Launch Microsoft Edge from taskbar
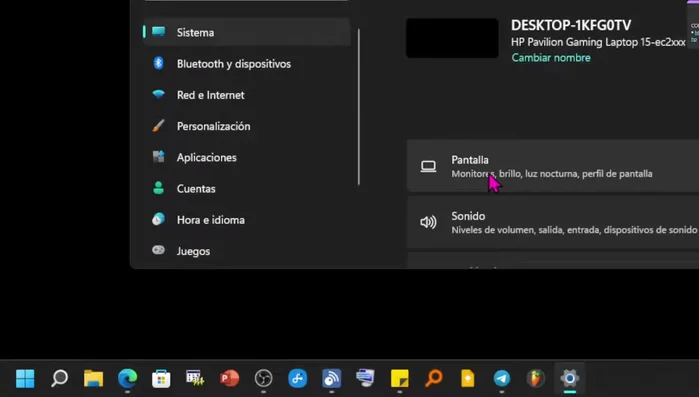 tap(127, 378)
